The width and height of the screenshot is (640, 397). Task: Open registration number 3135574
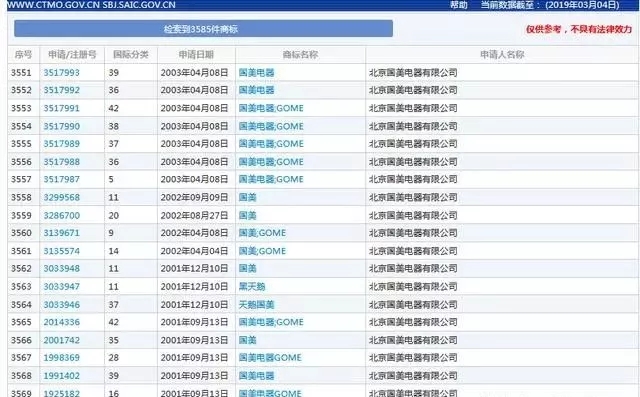point(62,251)
